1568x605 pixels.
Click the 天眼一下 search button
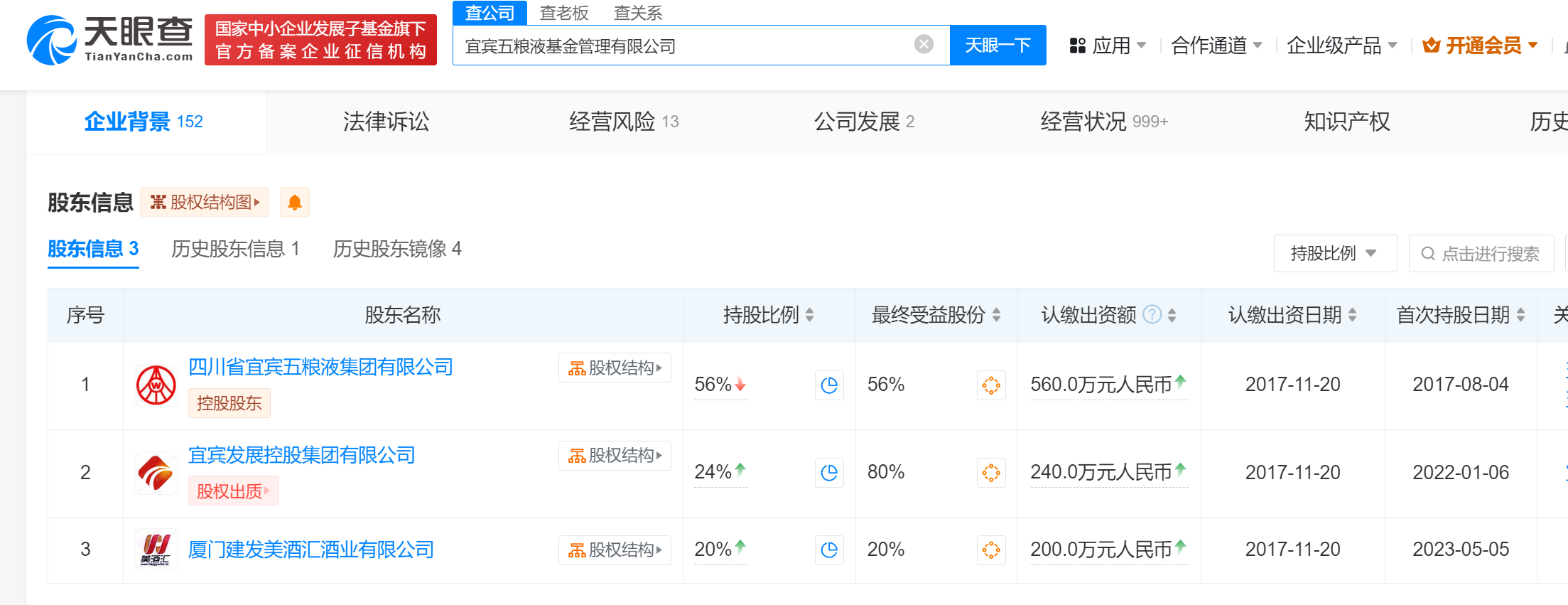pos(997,45)
